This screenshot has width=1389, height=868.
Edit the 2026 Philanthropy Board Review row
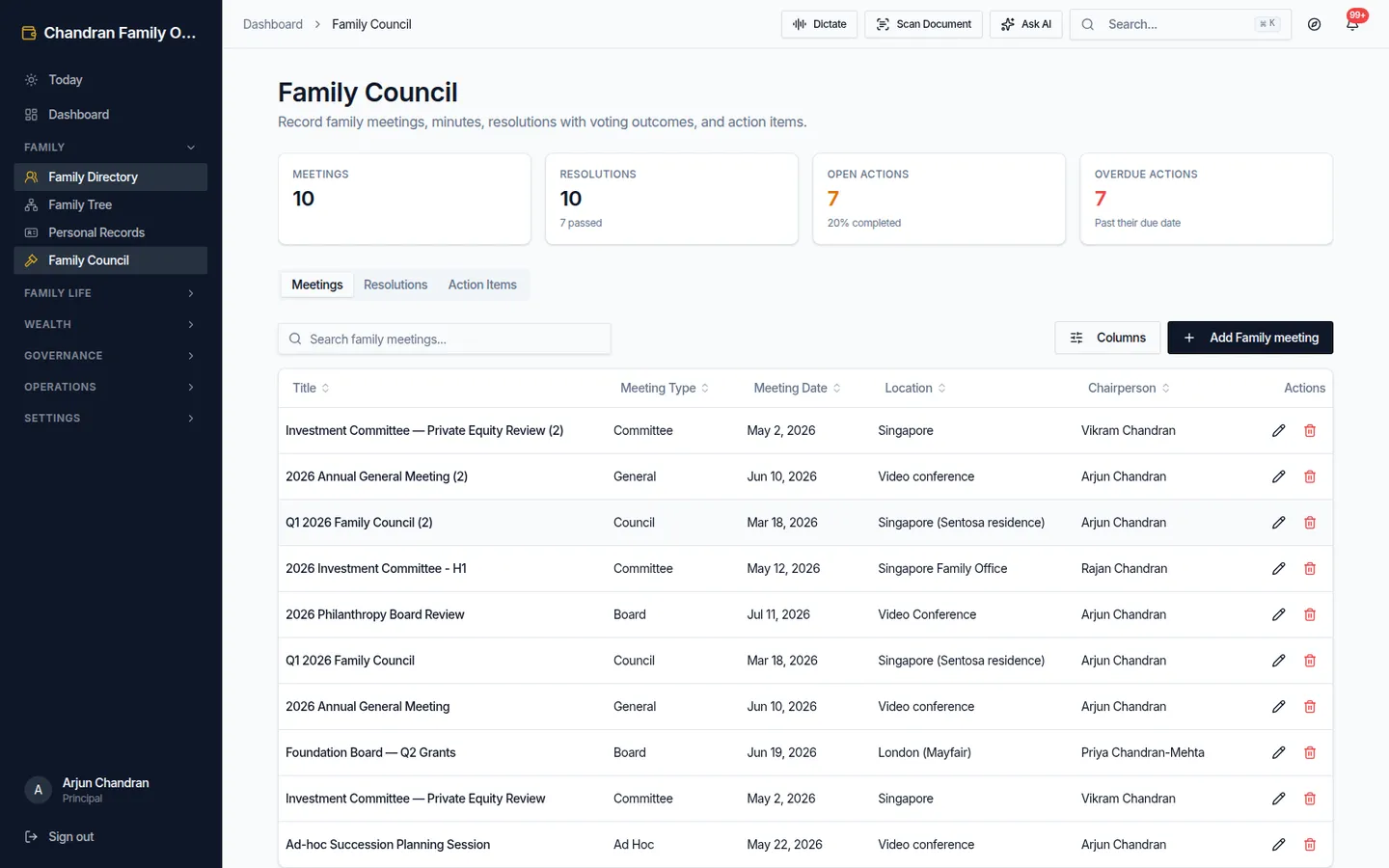(1278, 614)
